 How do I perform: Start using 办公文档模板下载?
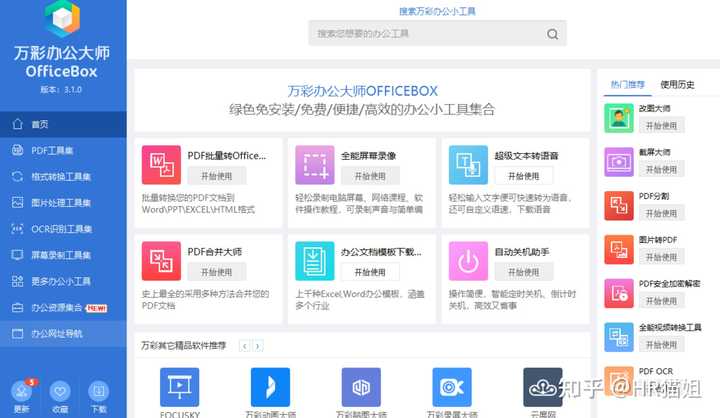tap(370, 272)
